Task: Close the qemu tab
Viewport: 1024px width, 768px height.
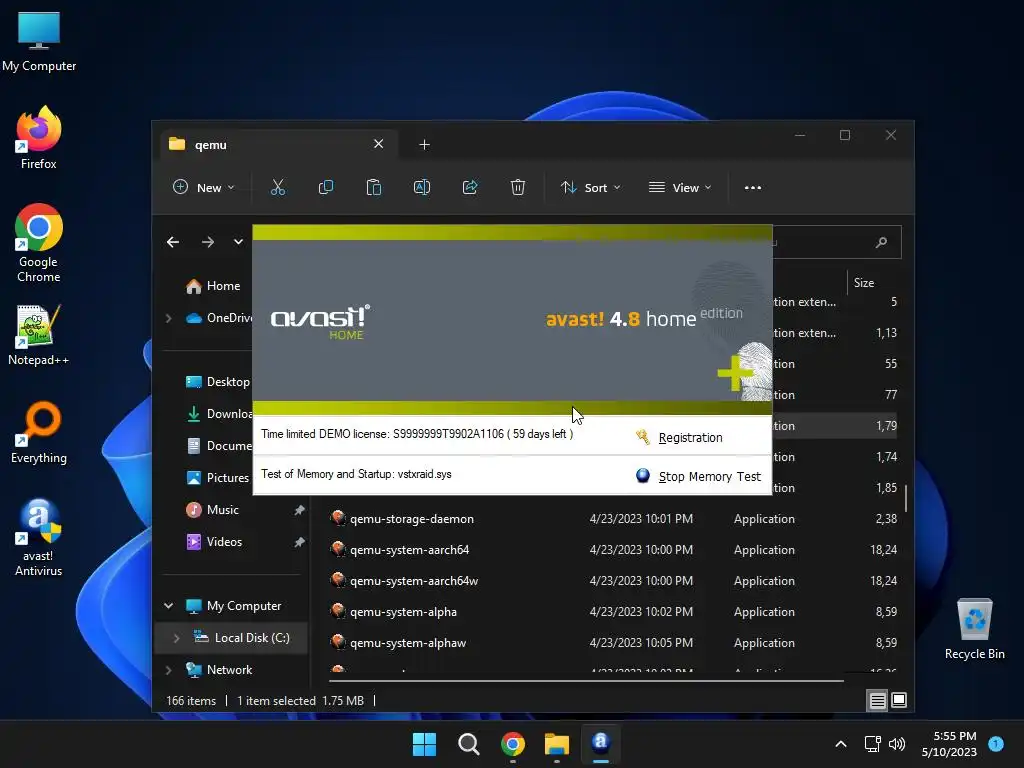Action: coord(378,144)
